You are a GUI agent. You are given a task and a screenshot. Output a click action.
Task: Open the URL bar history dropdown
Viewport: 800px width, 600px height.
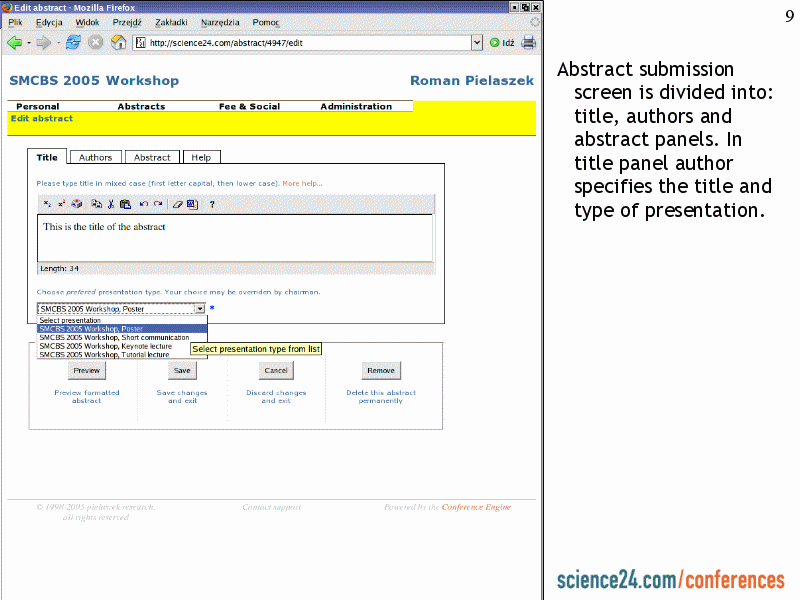coord(477,43)
